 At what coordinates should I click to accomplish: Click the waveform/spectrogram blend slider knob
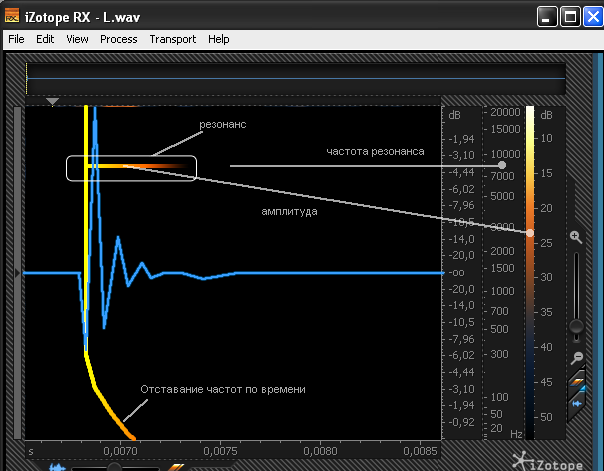114,467
